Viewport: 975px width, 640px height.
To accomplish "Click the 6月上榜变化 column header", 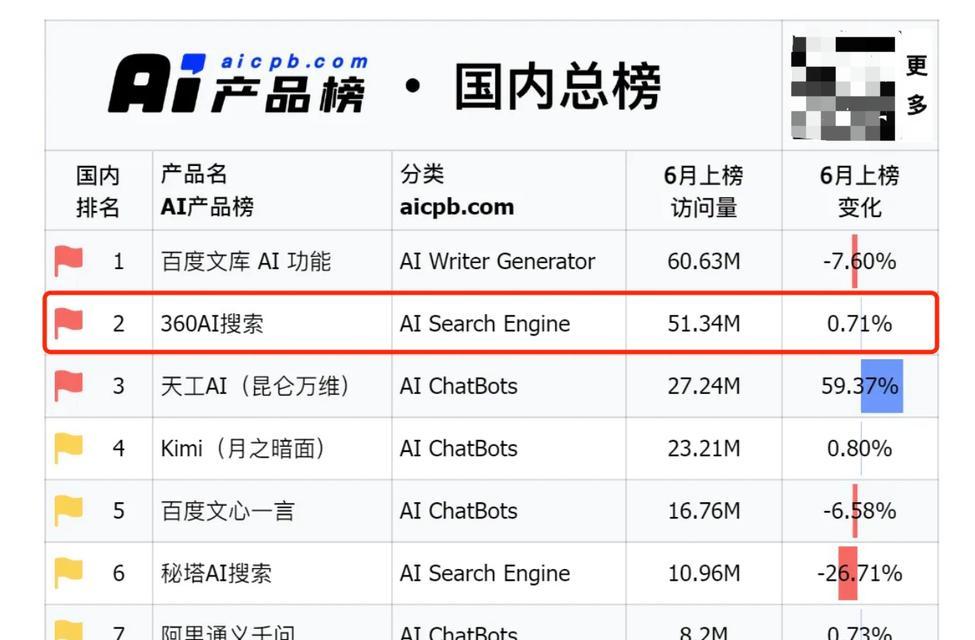I will [859, 191].
